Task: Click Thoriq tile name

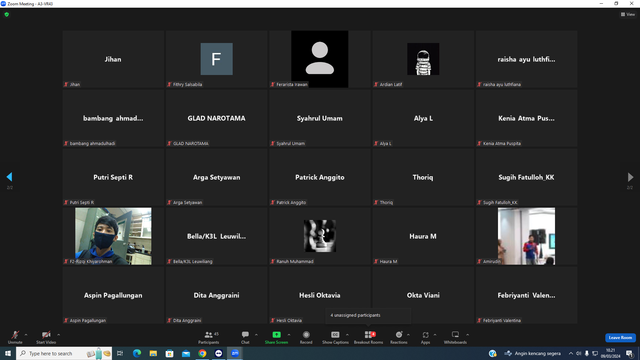Action: click(x=423, y=178)
